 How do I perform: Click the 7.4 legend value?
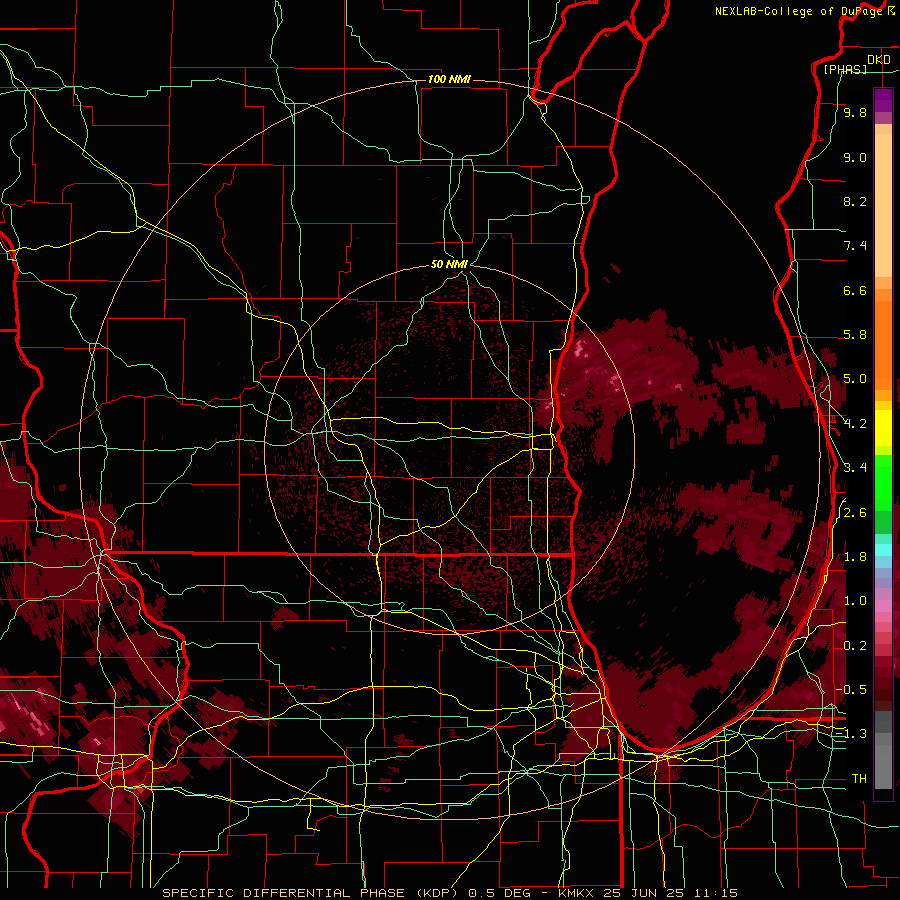[x=855, y=246]
